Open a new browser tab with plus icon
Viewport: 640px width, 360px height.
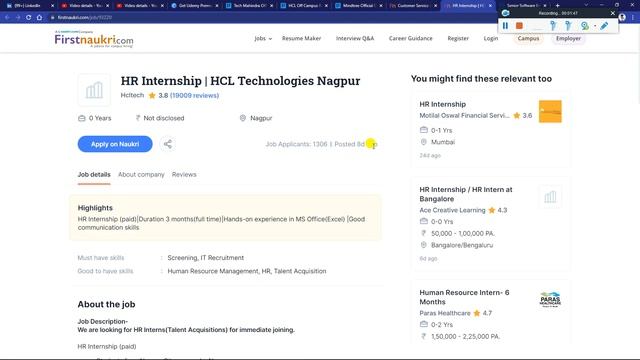tap(558, 6)
